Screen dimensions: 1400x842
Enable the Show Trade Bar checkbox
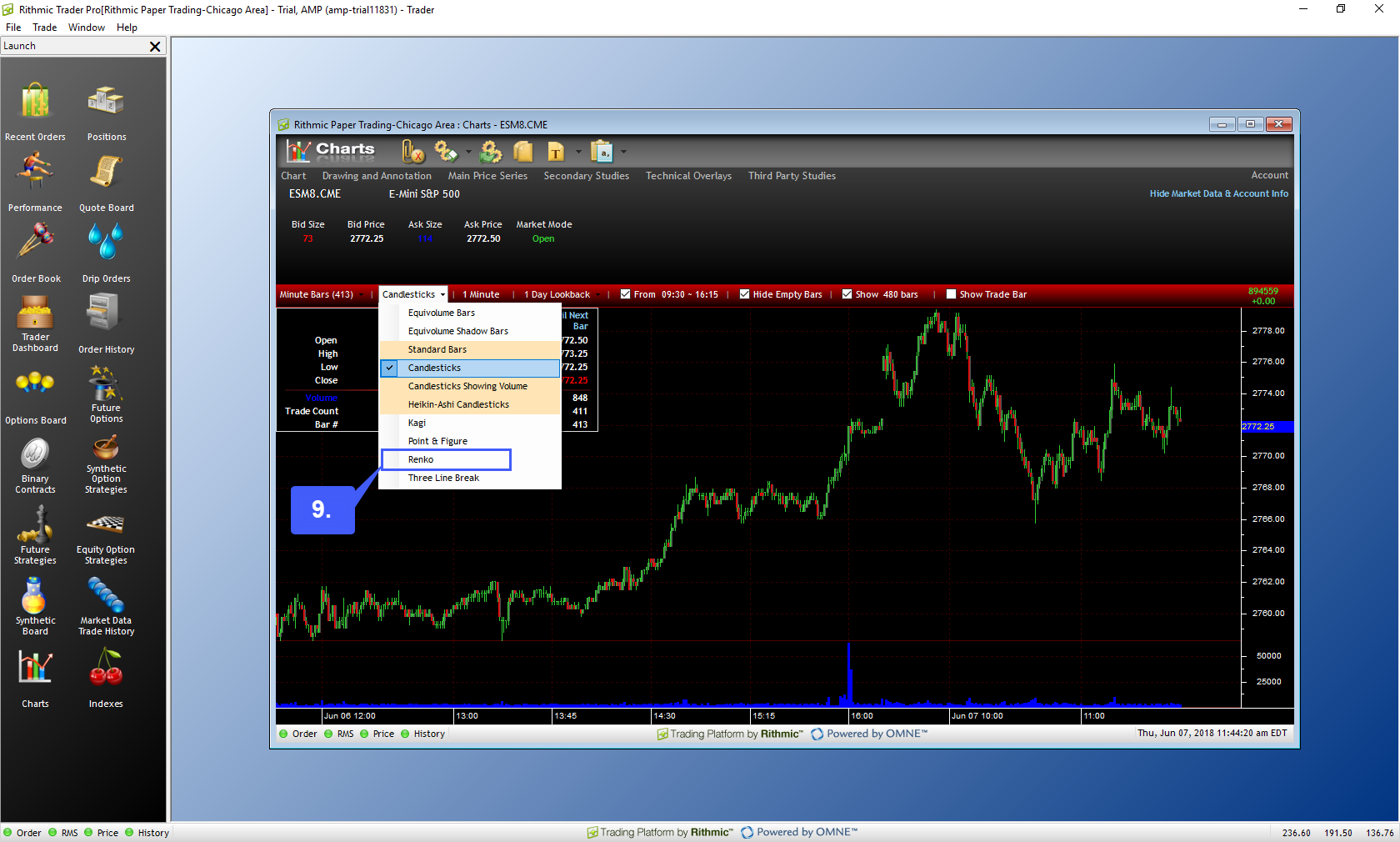click(951, 294)
